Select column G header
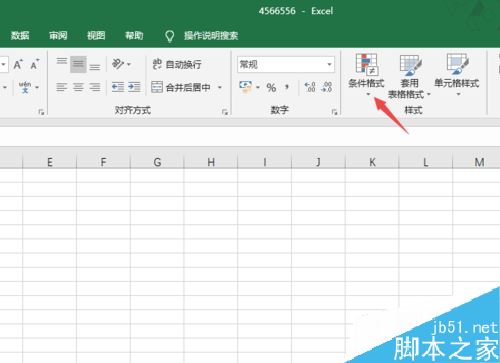 click(x=157, y=162)
